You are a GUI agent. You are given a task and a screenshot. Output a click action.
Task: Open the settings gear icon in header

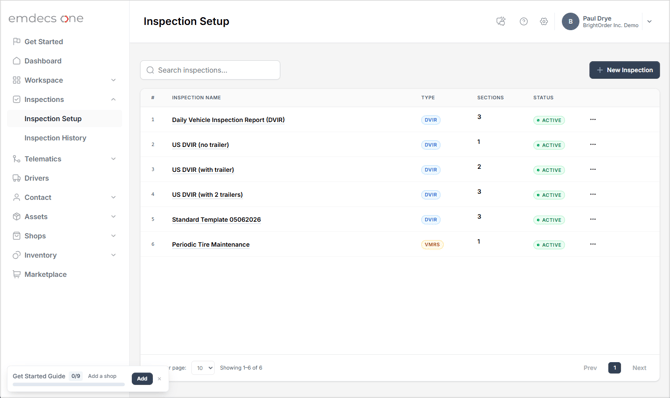544,21
